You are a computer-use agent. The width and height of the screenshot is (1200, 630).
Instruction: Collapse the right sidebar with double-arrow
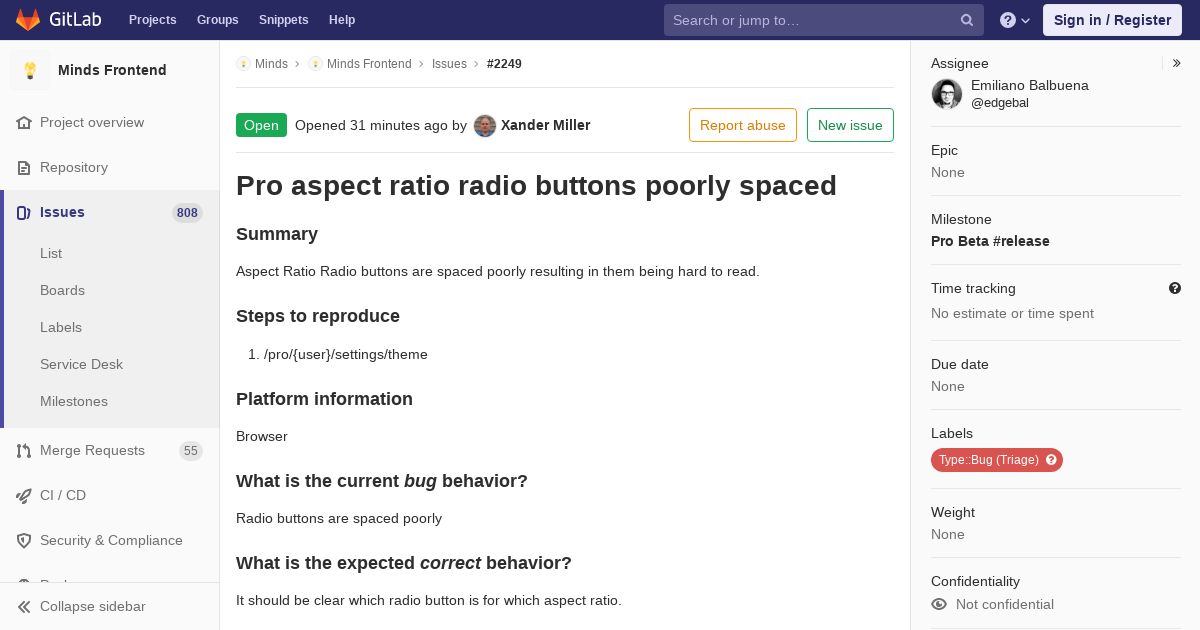1177,63
